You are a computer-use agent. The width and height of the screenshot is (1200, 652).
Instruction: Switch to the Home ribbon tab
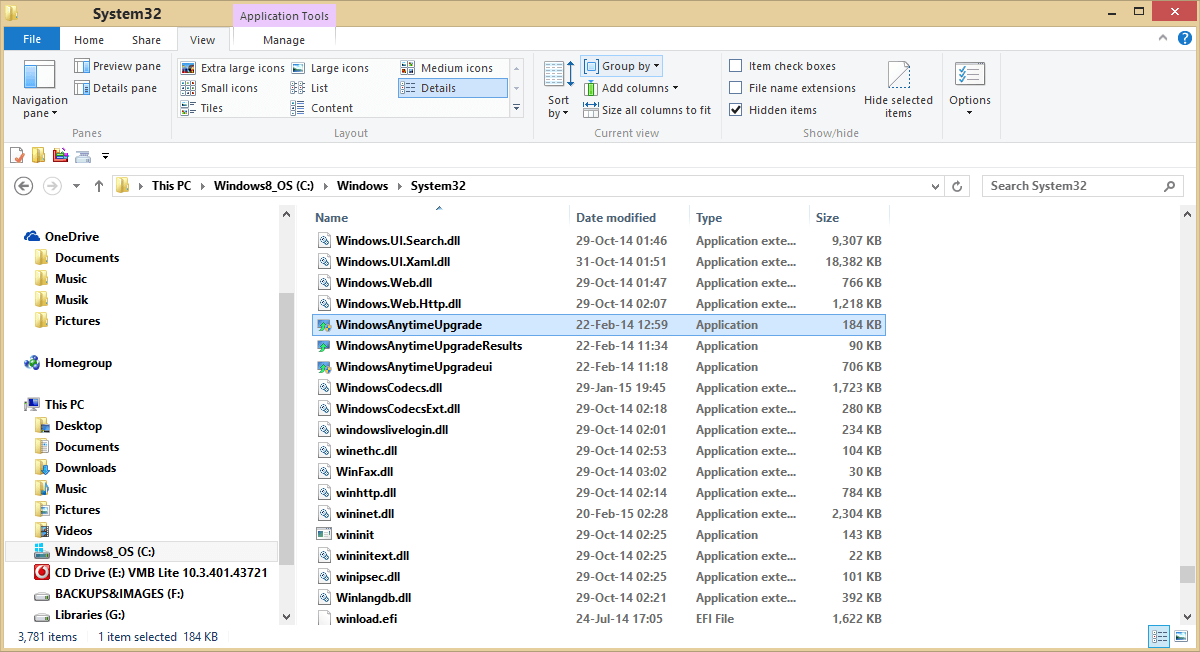tap(89, 40)
